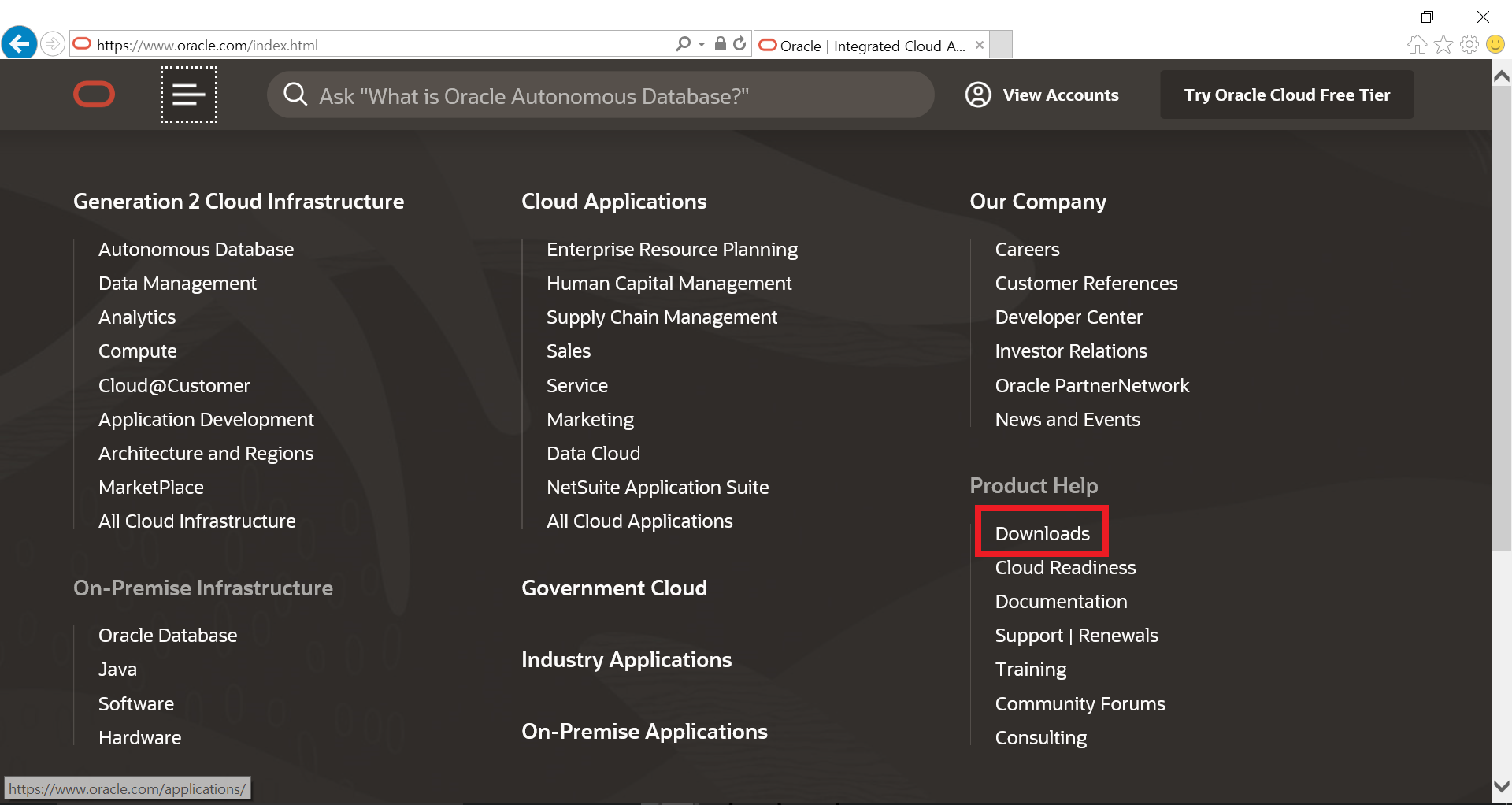This screenshot has height=805, width=1512.
Task: Close the Oracle Integrated Cloud tab
Action: (x=980, y=45)
